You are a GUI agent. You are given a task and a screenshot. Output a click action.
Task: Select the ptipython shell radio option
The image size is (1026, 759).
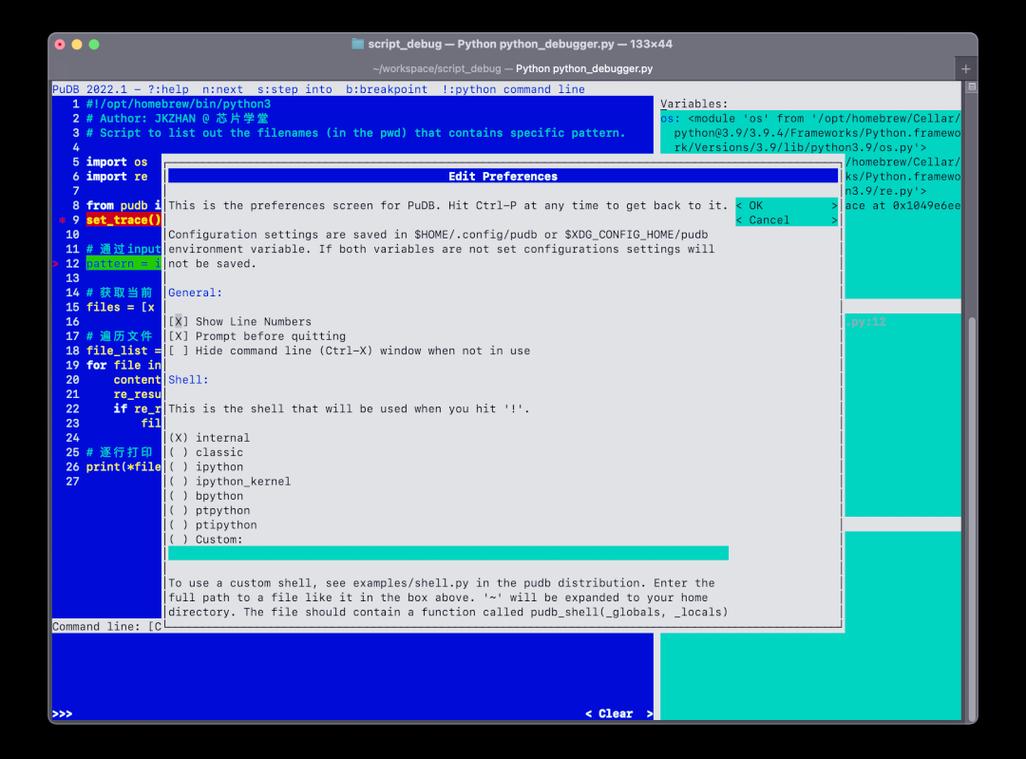point(178,525)
